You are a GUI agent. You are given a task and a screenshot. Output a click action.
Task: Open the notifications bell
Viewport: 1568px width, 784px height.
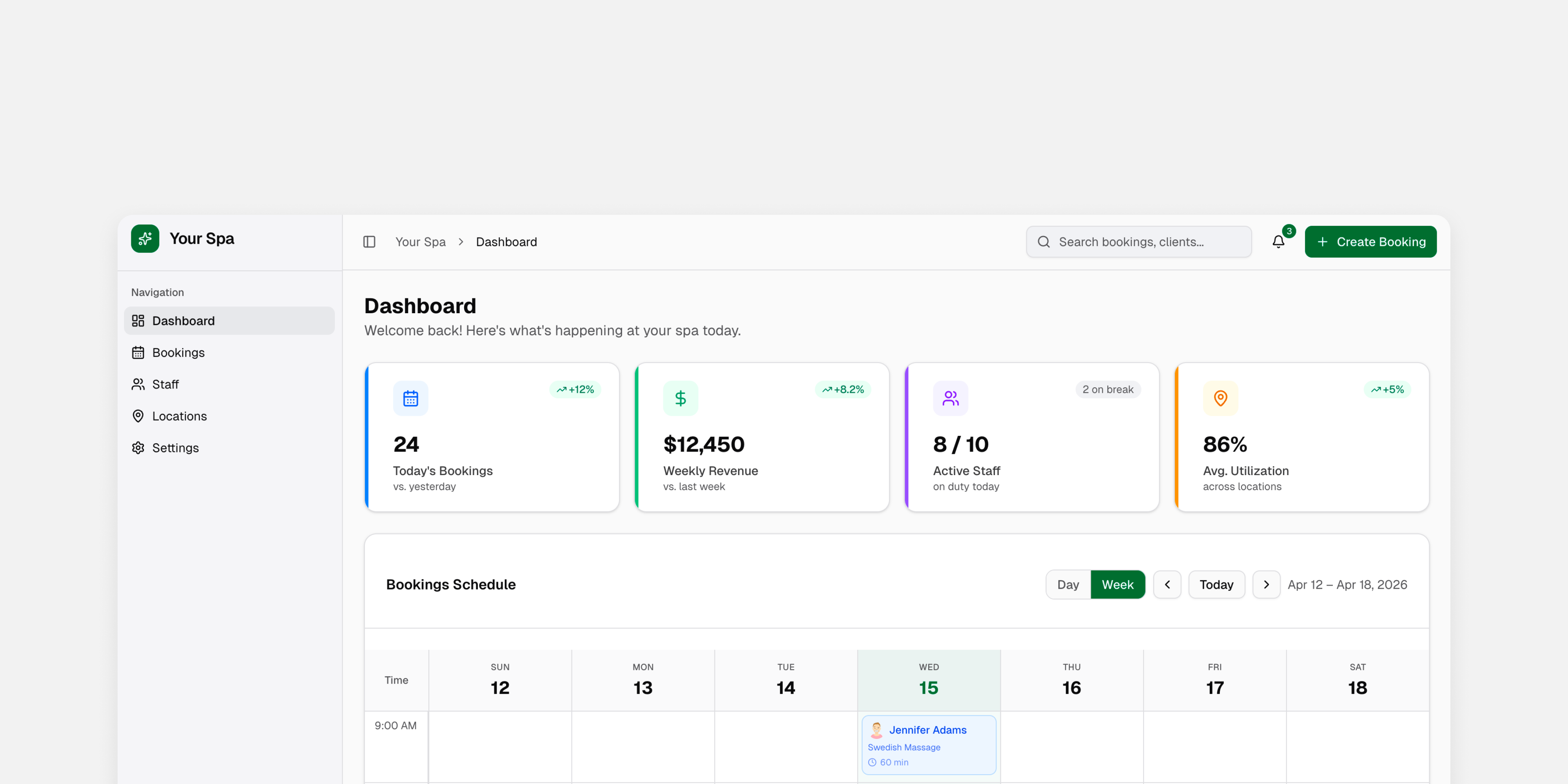point(1278,241)
